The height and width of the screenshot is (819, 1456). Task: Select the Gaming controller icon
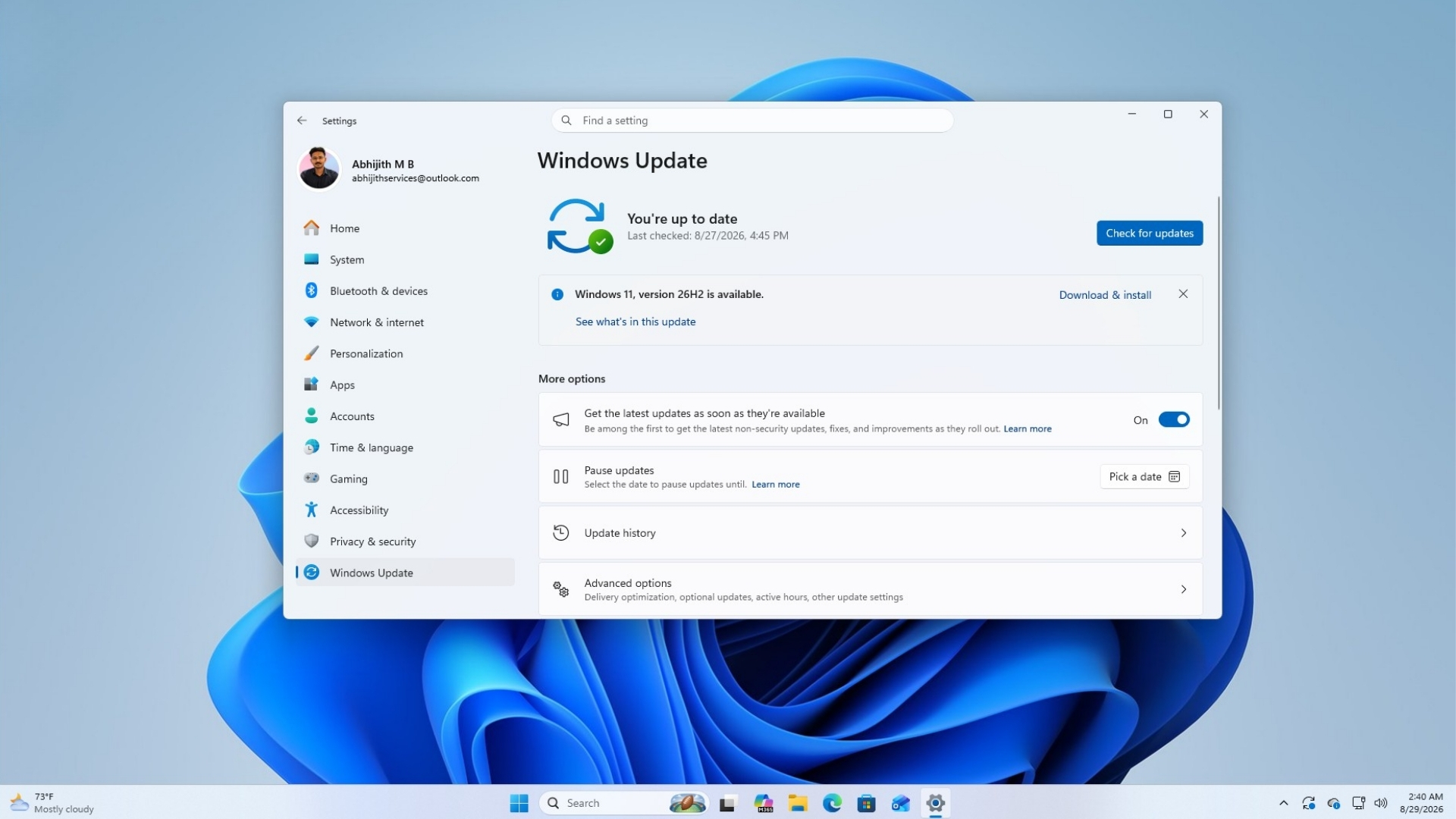coord(311,479)
